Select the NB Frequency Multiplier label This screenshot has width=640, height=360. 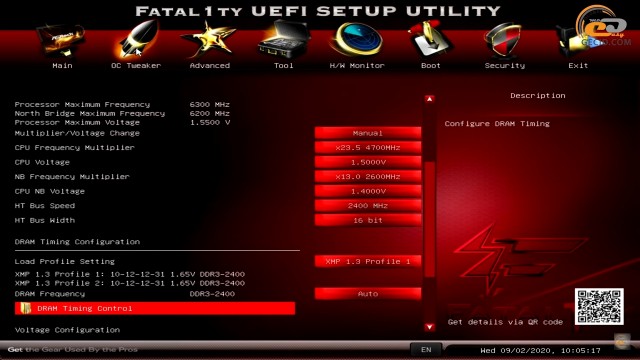(x=72, y=176)
